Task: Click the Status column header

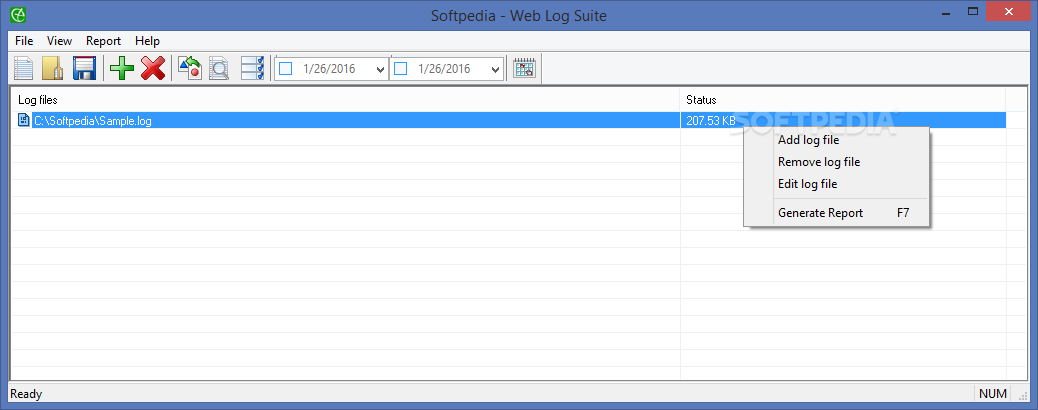Action: click(x=843, y=100)
